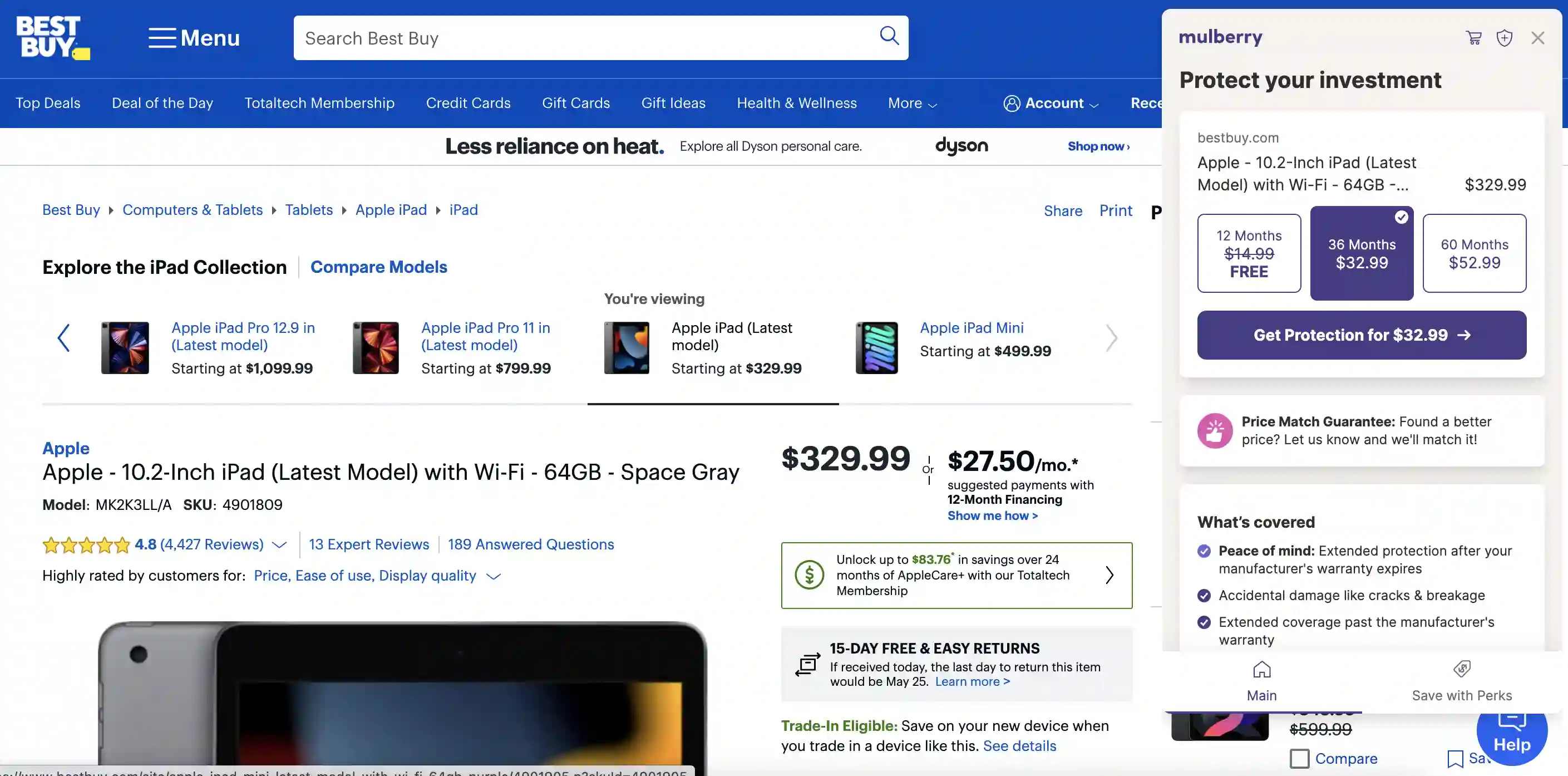Click Share link
The image size is (1568, 776).
[x=1063, y=211]
